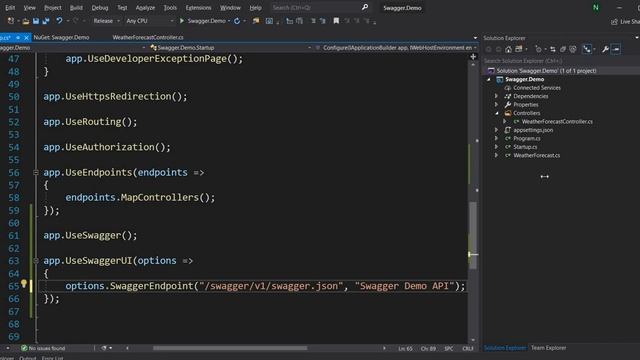The image size is (640, 360).
Task: Open the tab overflow dropdown arrow
Action: pos(475,38)
